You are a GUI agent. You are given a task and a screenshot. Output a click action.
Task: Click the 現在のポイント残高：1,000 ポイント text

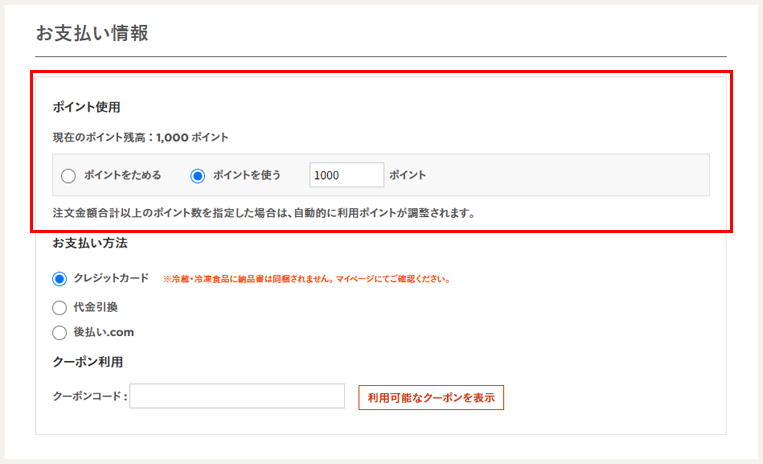[x=140, y=138]
